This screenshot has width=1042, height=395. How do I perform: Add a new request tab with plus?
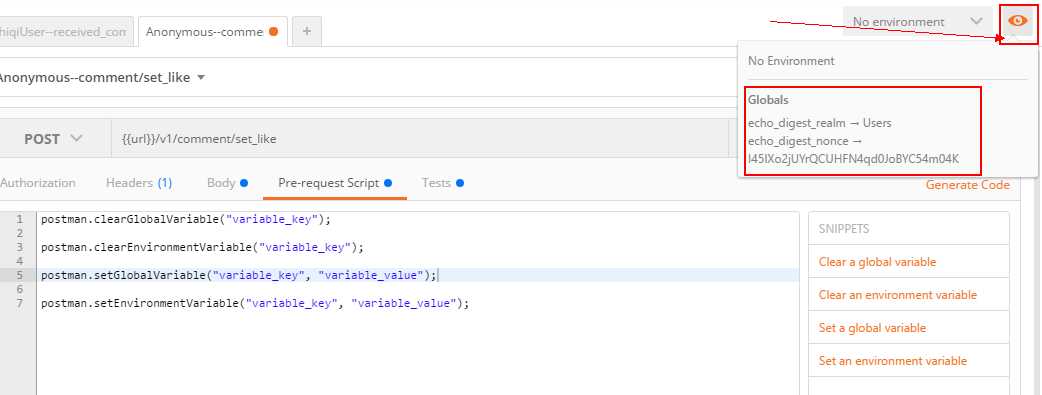point(306,31)
